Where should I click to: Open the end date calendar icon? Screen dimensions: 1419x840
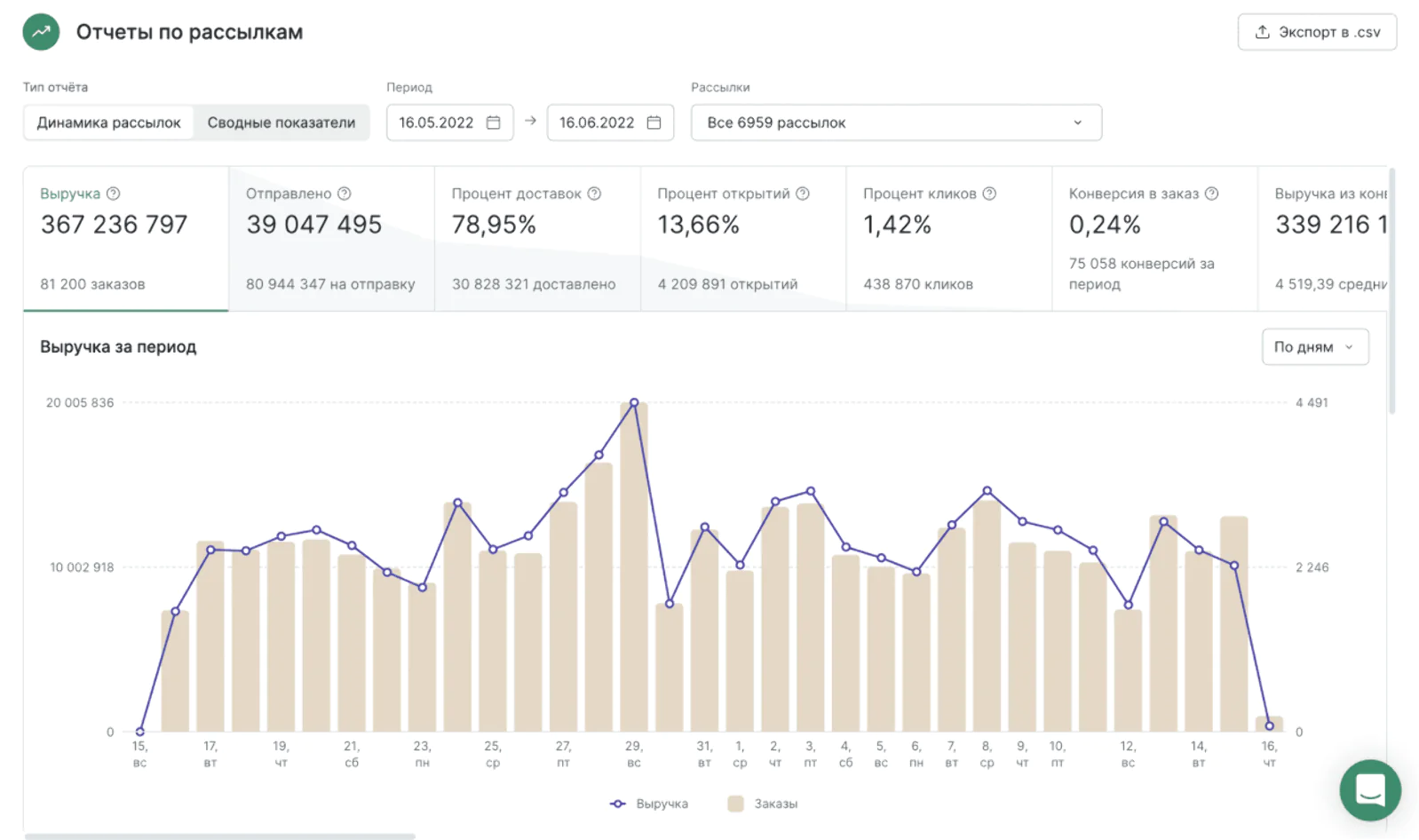coord(654,123)
